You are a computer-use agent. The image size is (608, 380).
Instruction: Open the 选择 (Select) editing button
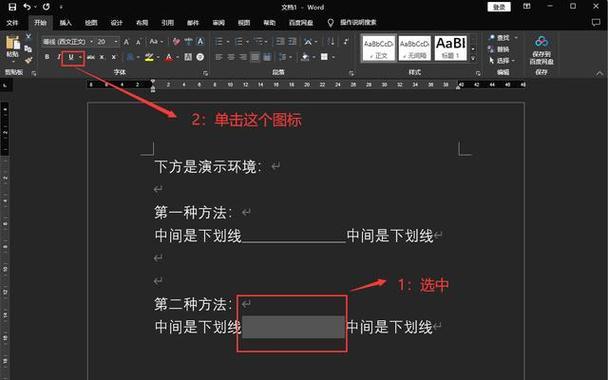click(x=502, y=60)
